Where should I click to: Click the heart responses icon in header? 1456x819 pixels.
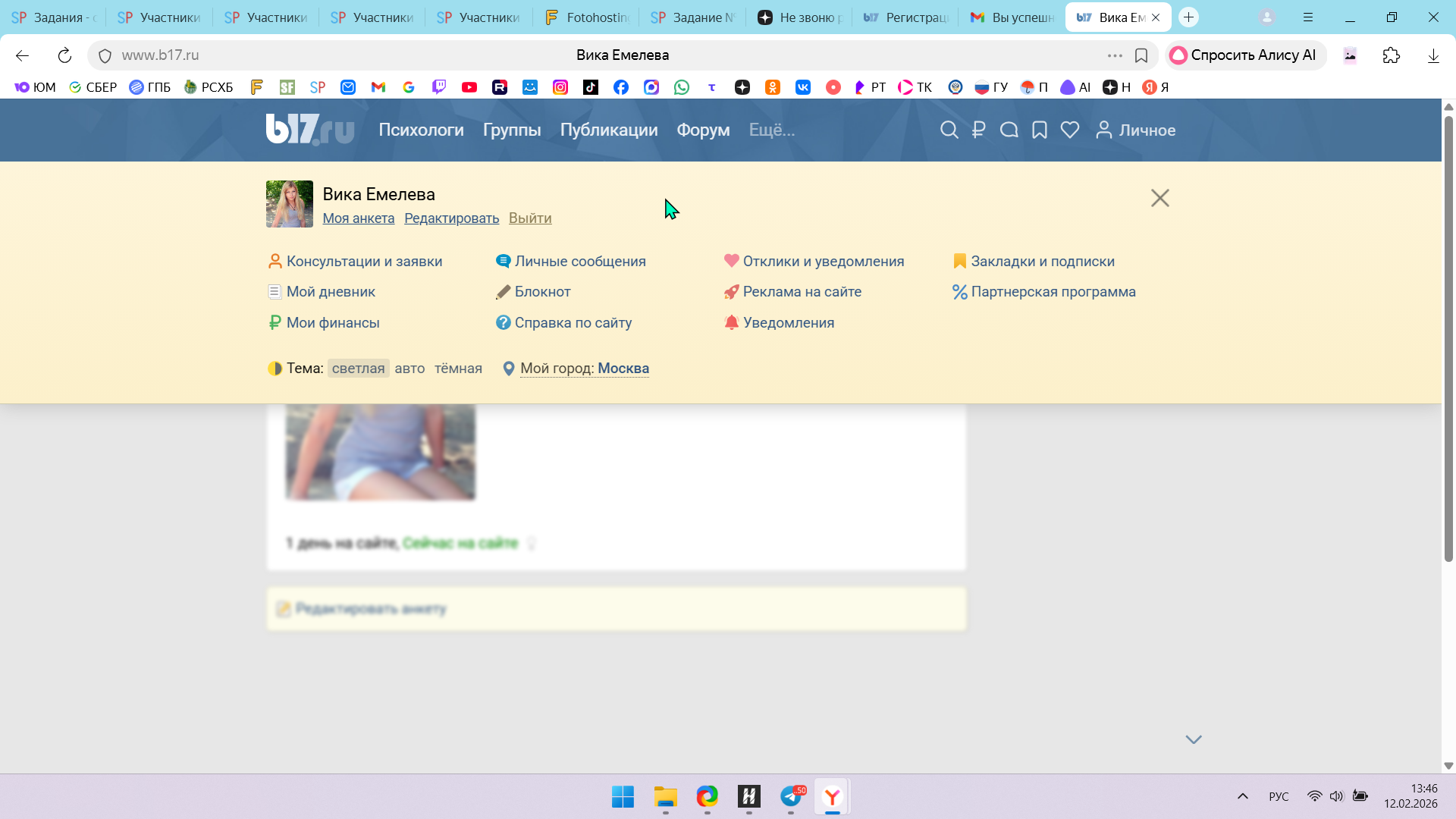(1070, 130)
